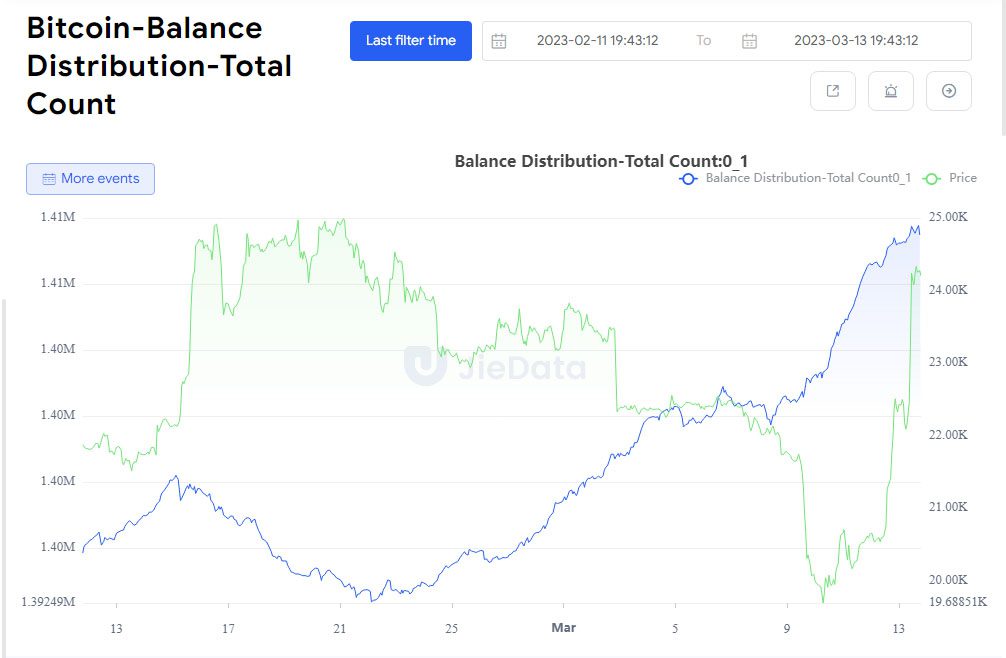Open the end date calendar icon
Screen dimensions: 1006x658
pos(749,41)
